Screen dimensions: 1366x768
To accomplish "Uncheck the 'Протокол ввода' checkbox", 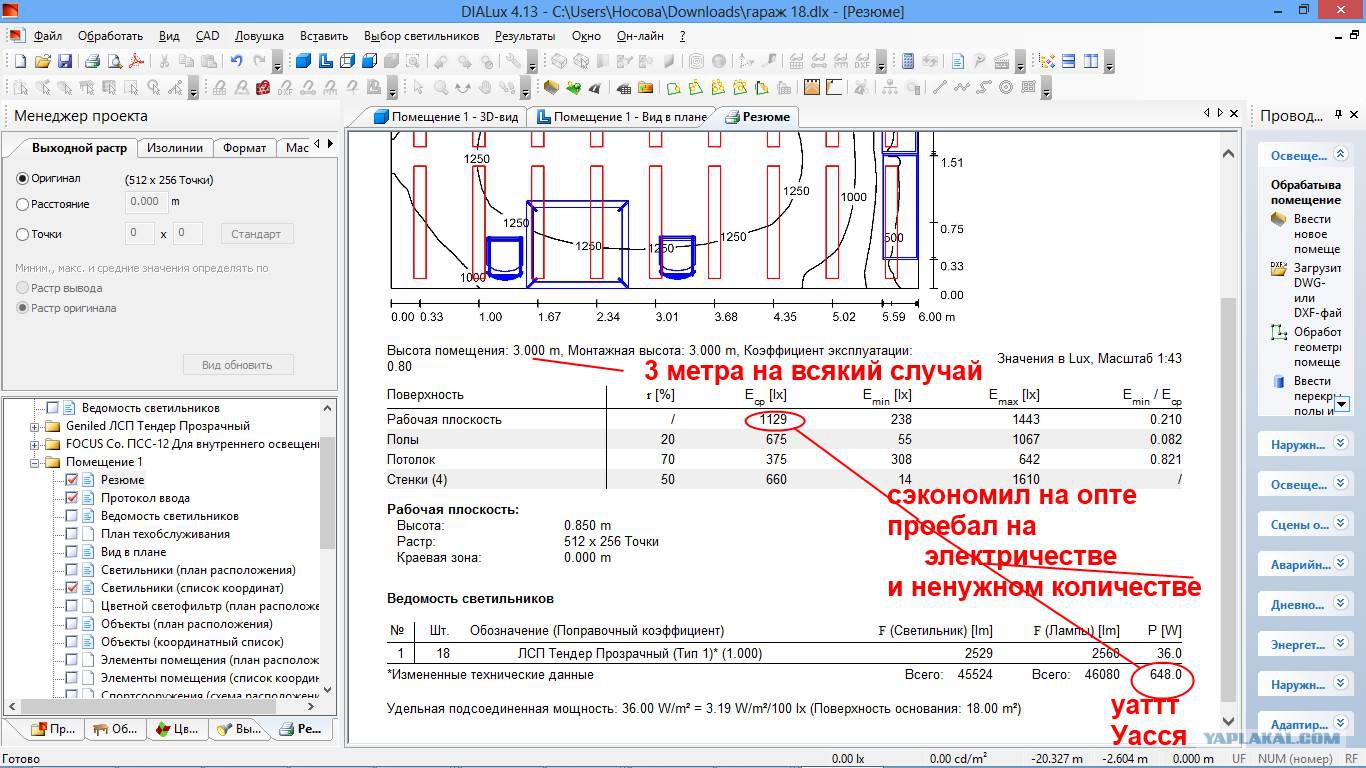I will pyautogui.click(x=72, y=498).
